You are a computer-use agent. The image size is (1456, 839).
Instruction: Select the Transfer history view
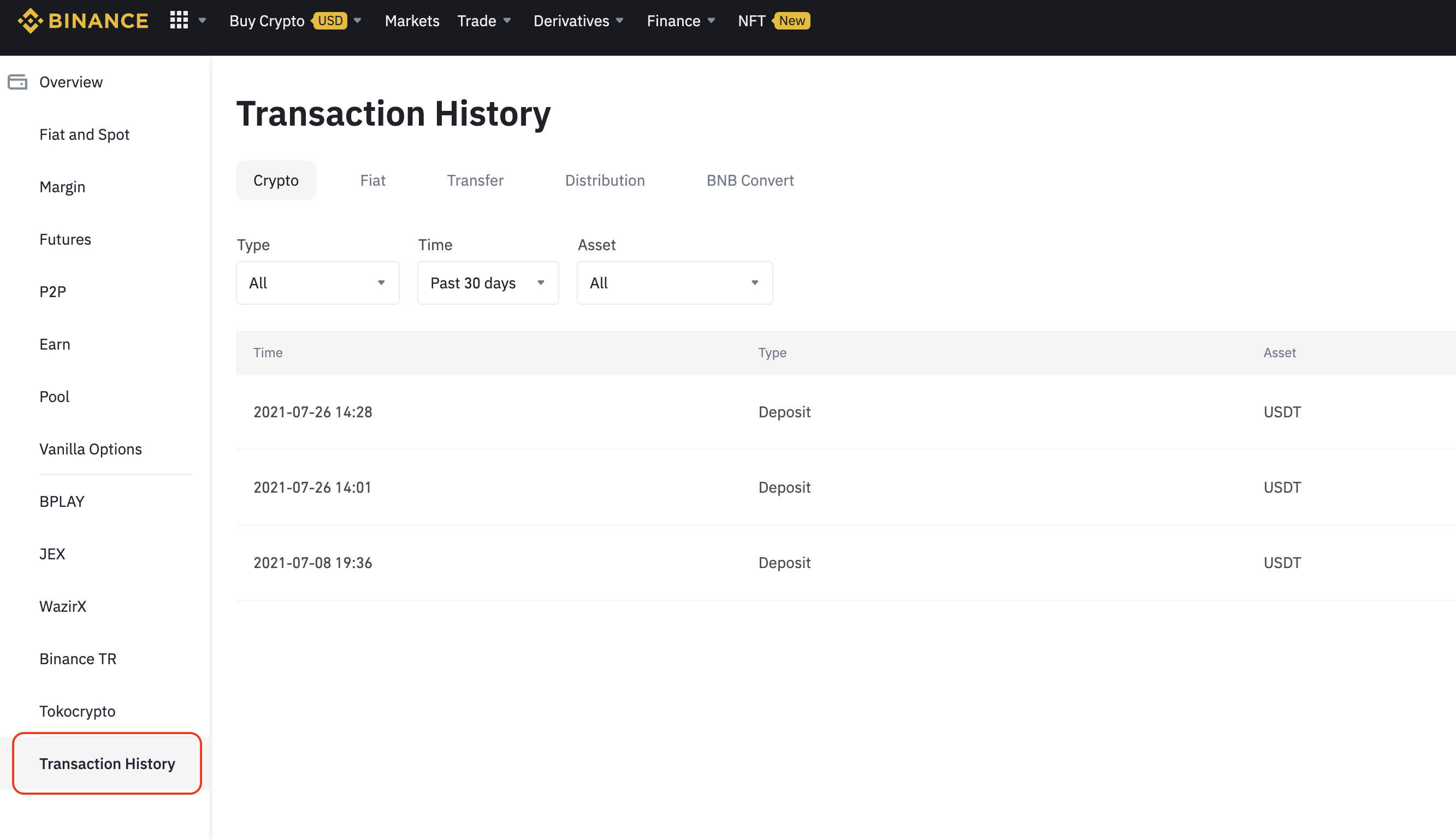pyautogui.click(x=475, y=180)
